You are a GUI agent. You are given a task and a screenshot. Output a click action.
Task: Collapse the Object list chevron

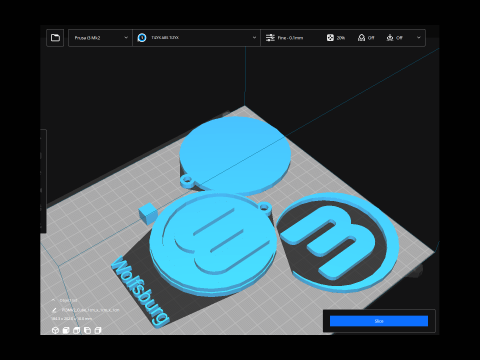[53, 300]
